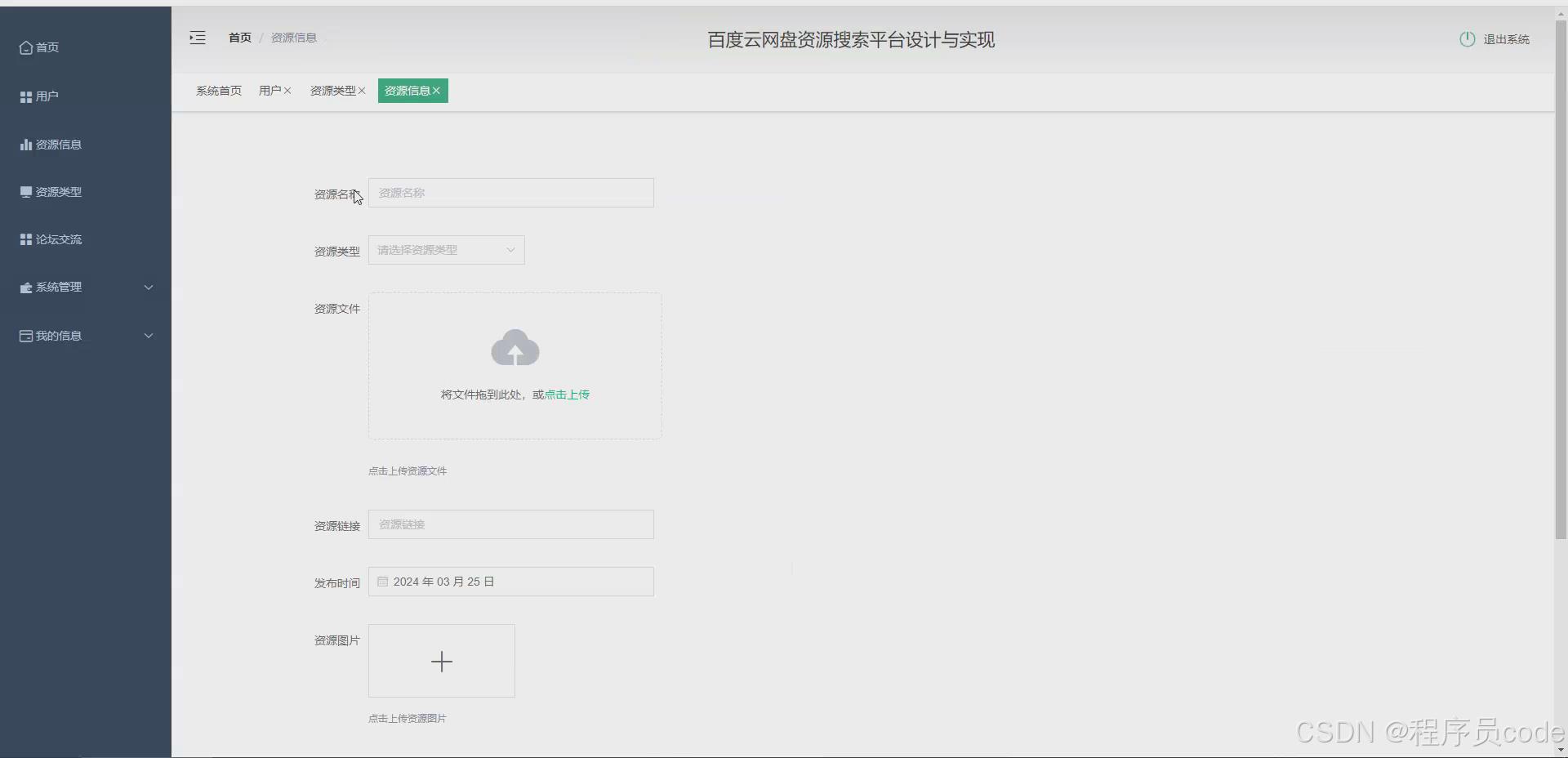
Task: Open the 发布时间 date picker field
Action: click(x=511, y=582)
